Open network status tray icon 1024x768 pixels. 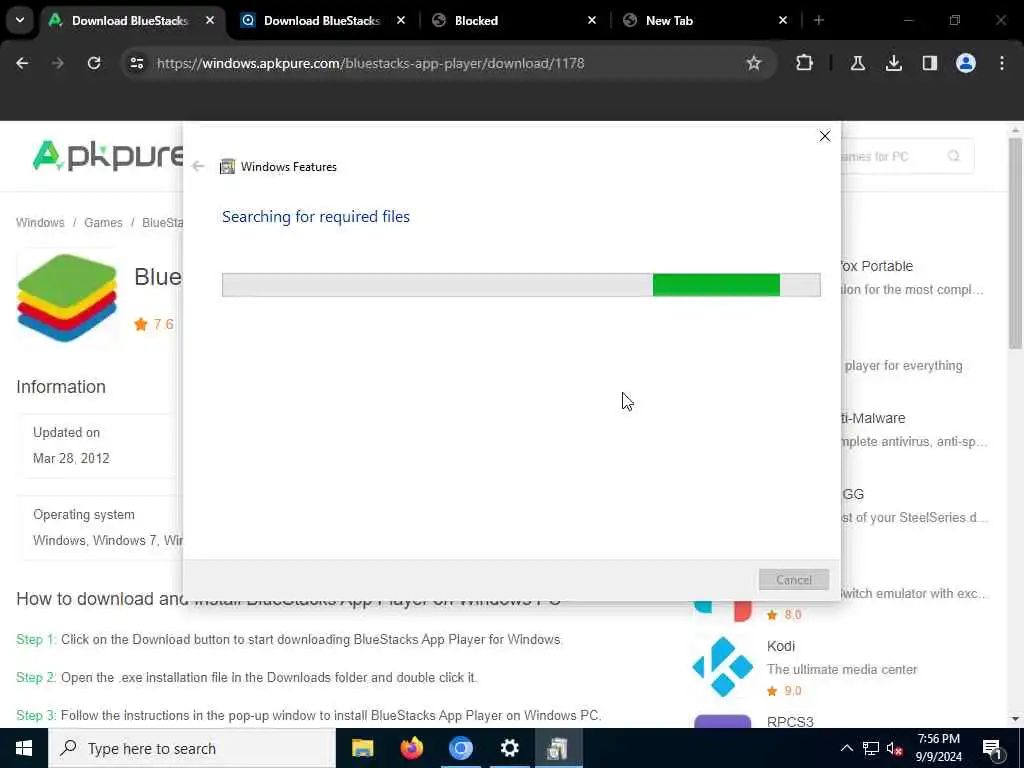point(871,748)
